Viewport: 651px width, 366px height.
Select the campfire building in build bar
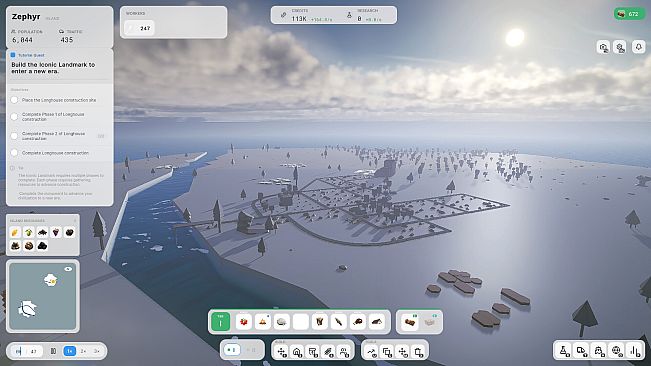click(263, 322)
